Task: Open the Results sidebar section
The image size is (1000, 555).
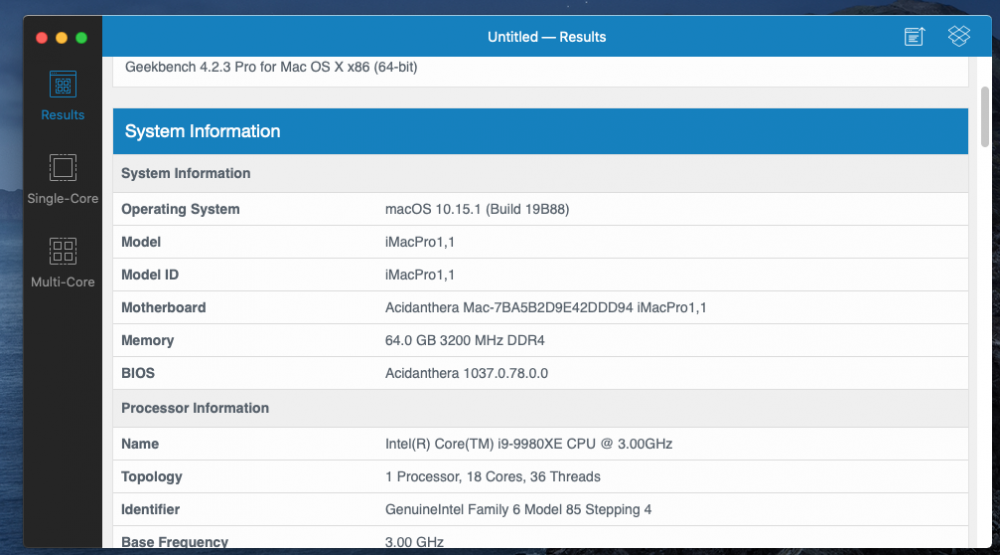Action: (62, 96)
